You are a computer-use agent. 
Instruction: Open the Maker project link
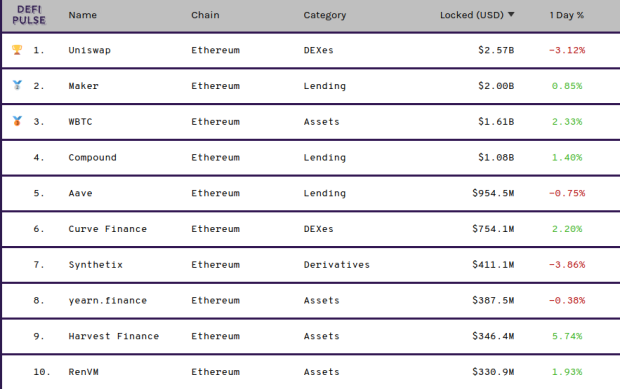click(83, 86)
